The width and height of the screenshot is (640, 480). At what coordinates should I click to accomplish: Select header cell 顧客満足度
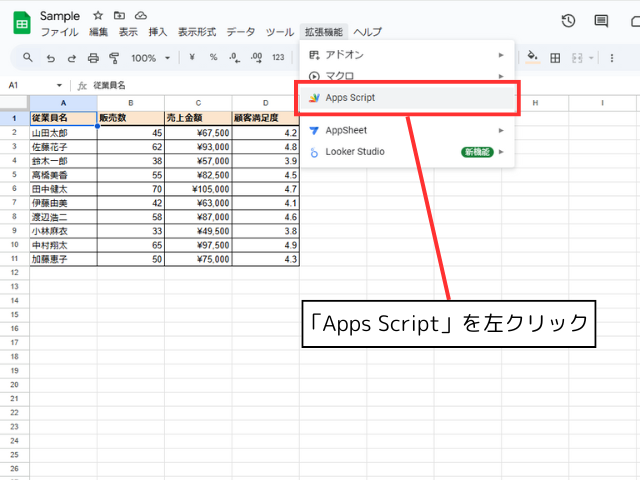(x=265, y=118)
